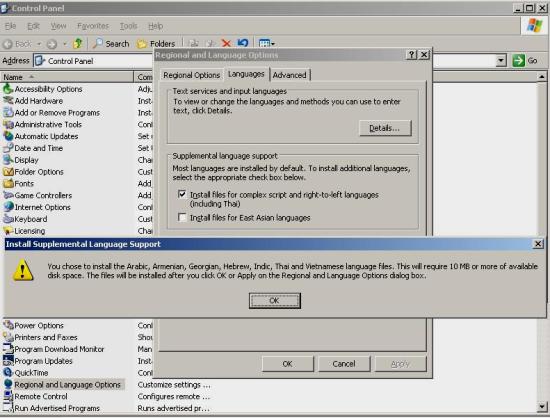Click the blue Undo toolbar icon
This screenshot has width=550, height=418.
point(243,43)
